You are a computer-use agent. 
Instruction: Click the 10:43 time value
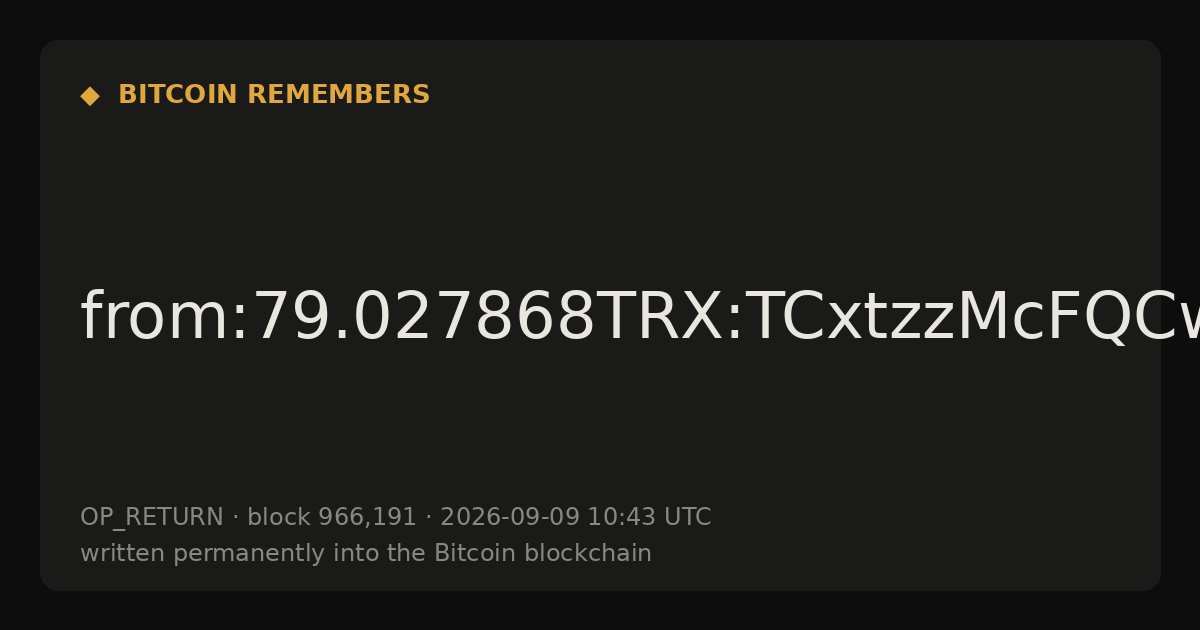[619, 517]
